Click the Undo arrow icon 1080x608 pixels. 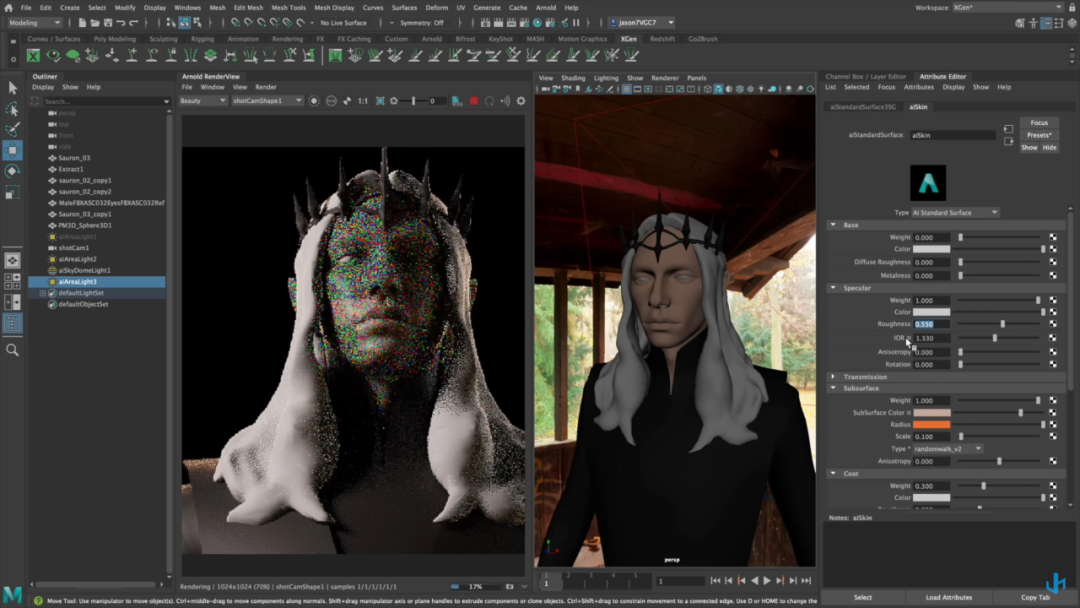click(x=121, y=23)
